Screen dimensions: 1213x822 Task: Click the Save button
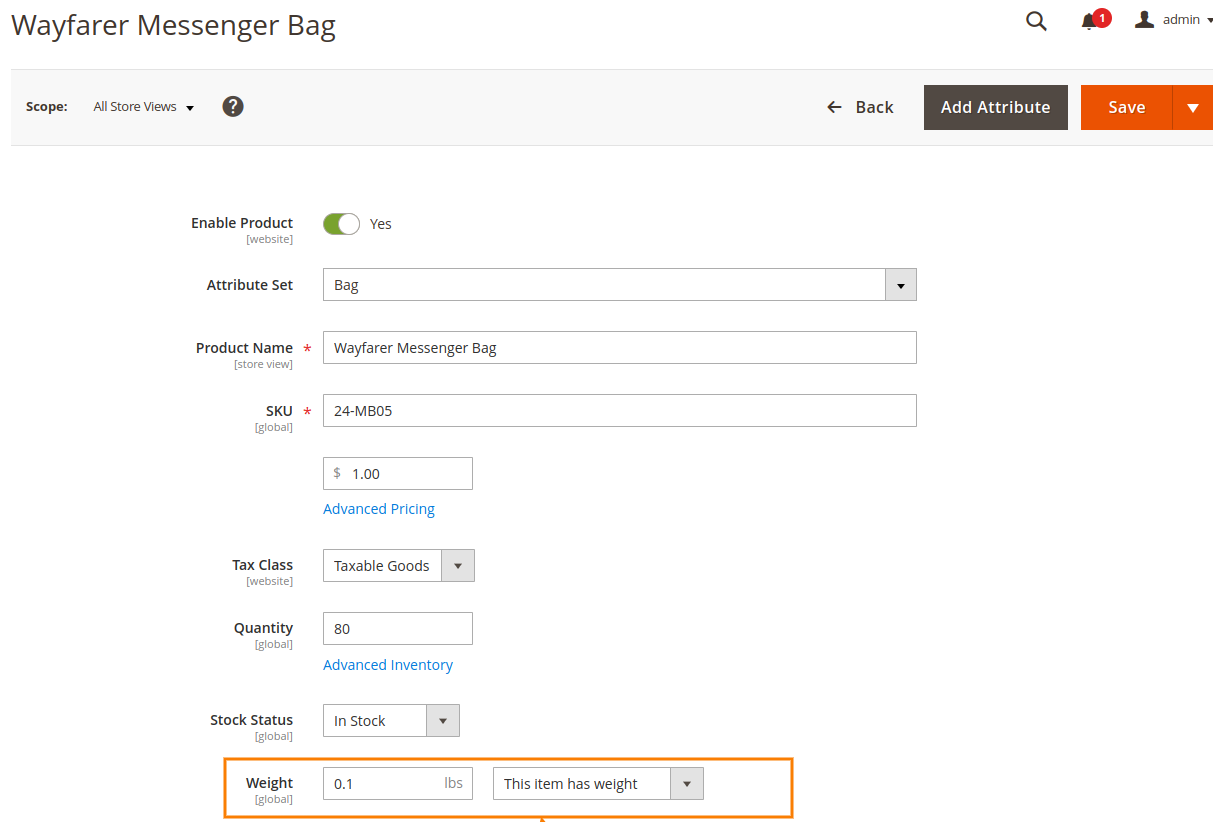[1127, 107]
